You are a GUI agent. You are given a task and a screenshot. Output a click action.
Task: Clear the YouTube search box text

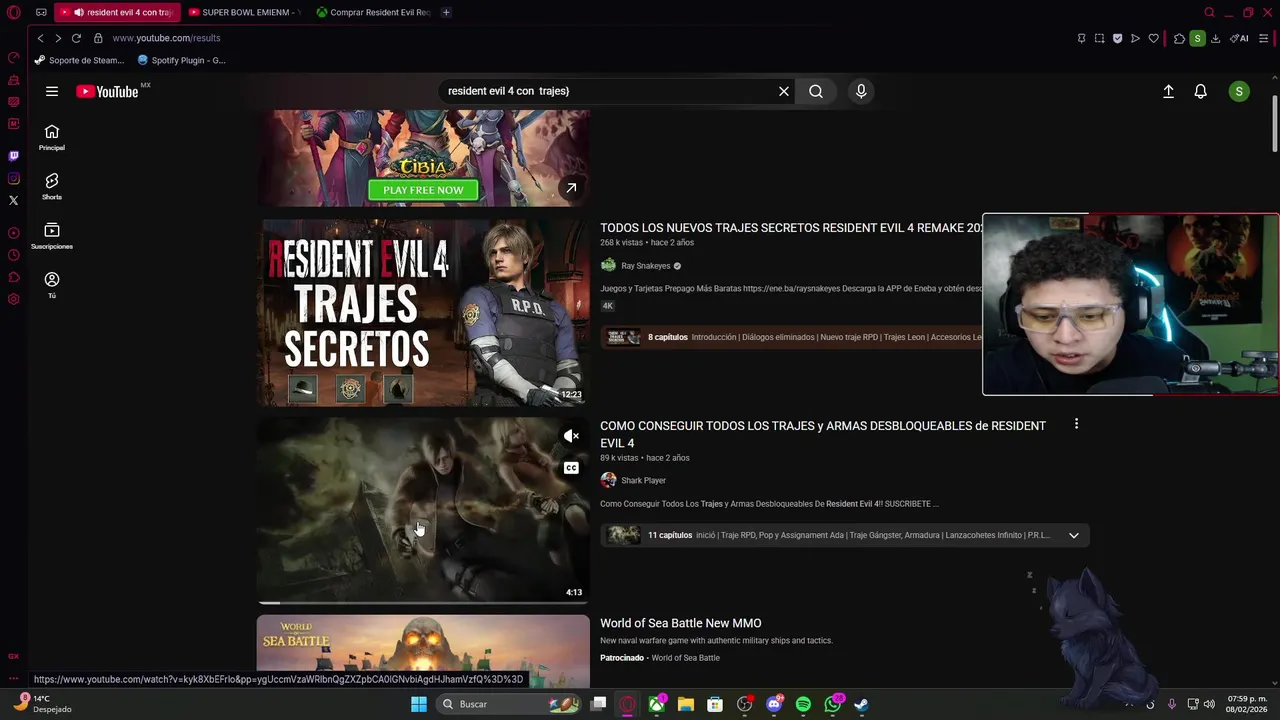coord(784,91)
